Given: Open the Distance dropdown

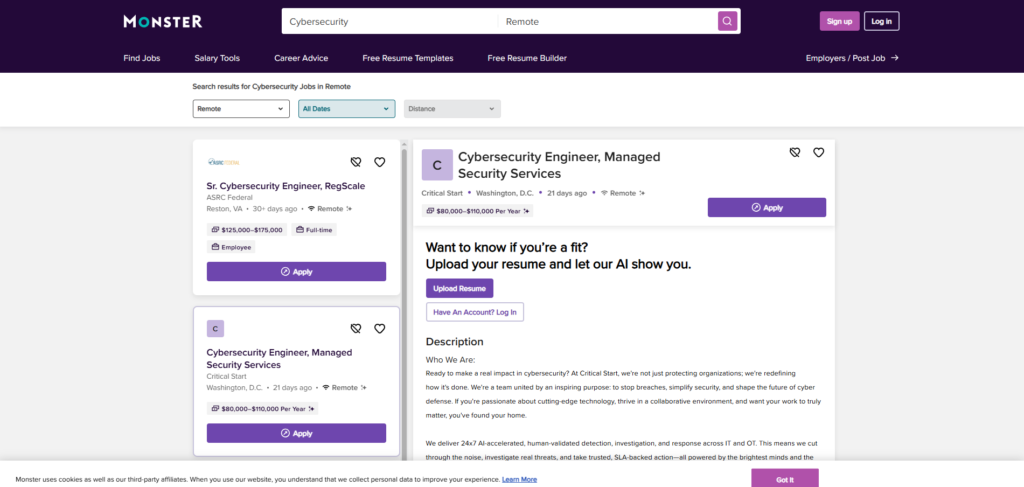Looking at the screenshot, I should click(452, 108).
